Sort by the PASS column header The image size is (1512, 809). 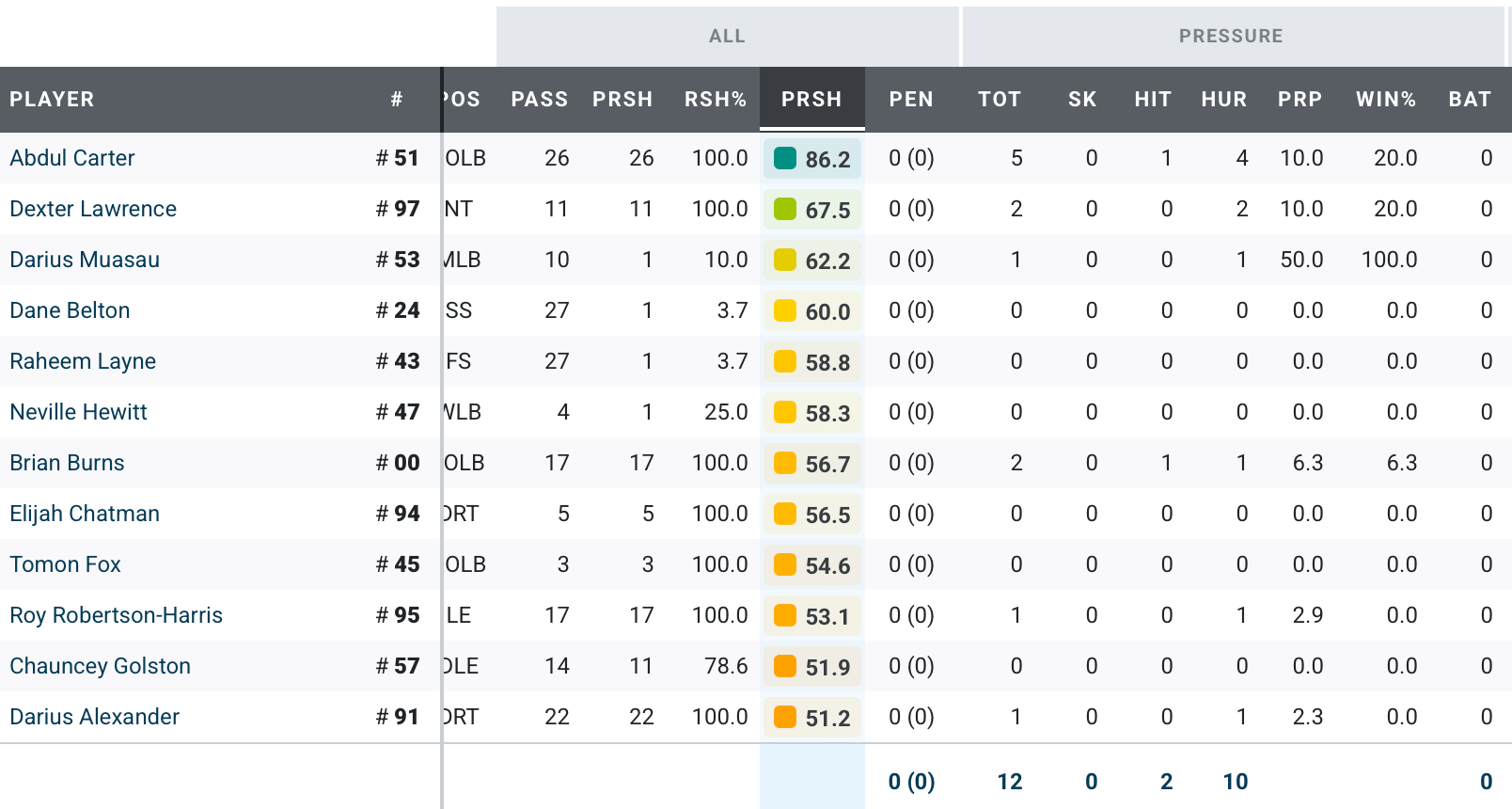pyautogui.click(x=539, y=99)
